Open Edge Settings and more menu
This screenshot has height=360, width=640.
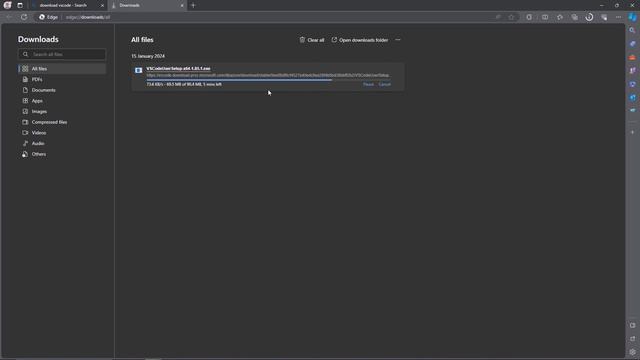click(619, 17)
